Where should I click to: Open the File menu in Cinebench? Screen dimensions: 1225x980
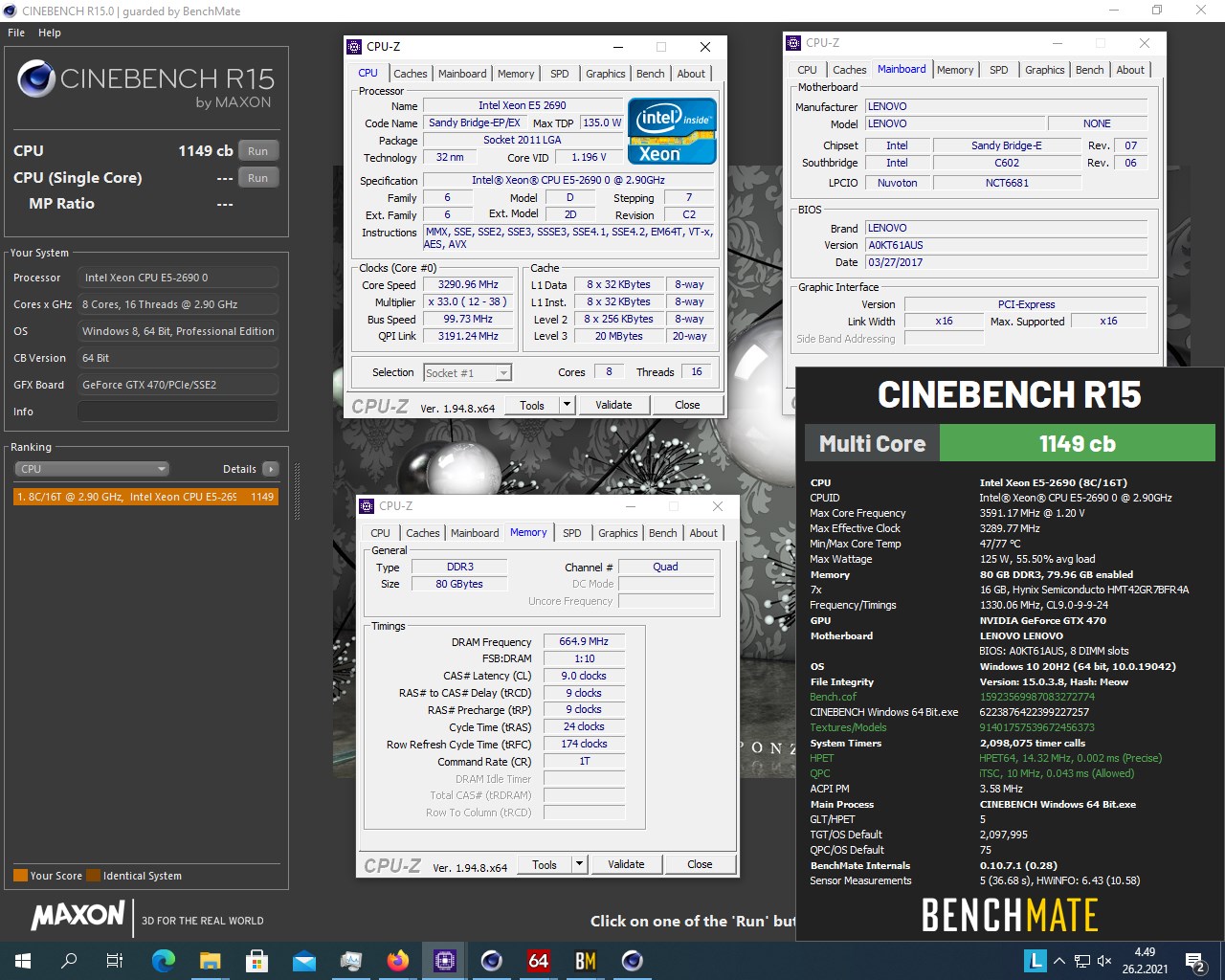(x=16, y=33)
